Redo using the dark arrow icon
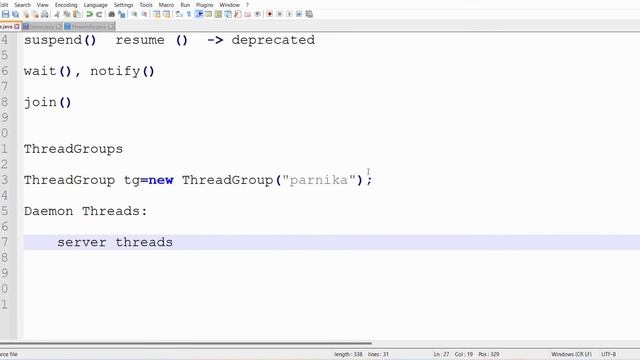This screenshot has width=640, height=360. point(99,14)
